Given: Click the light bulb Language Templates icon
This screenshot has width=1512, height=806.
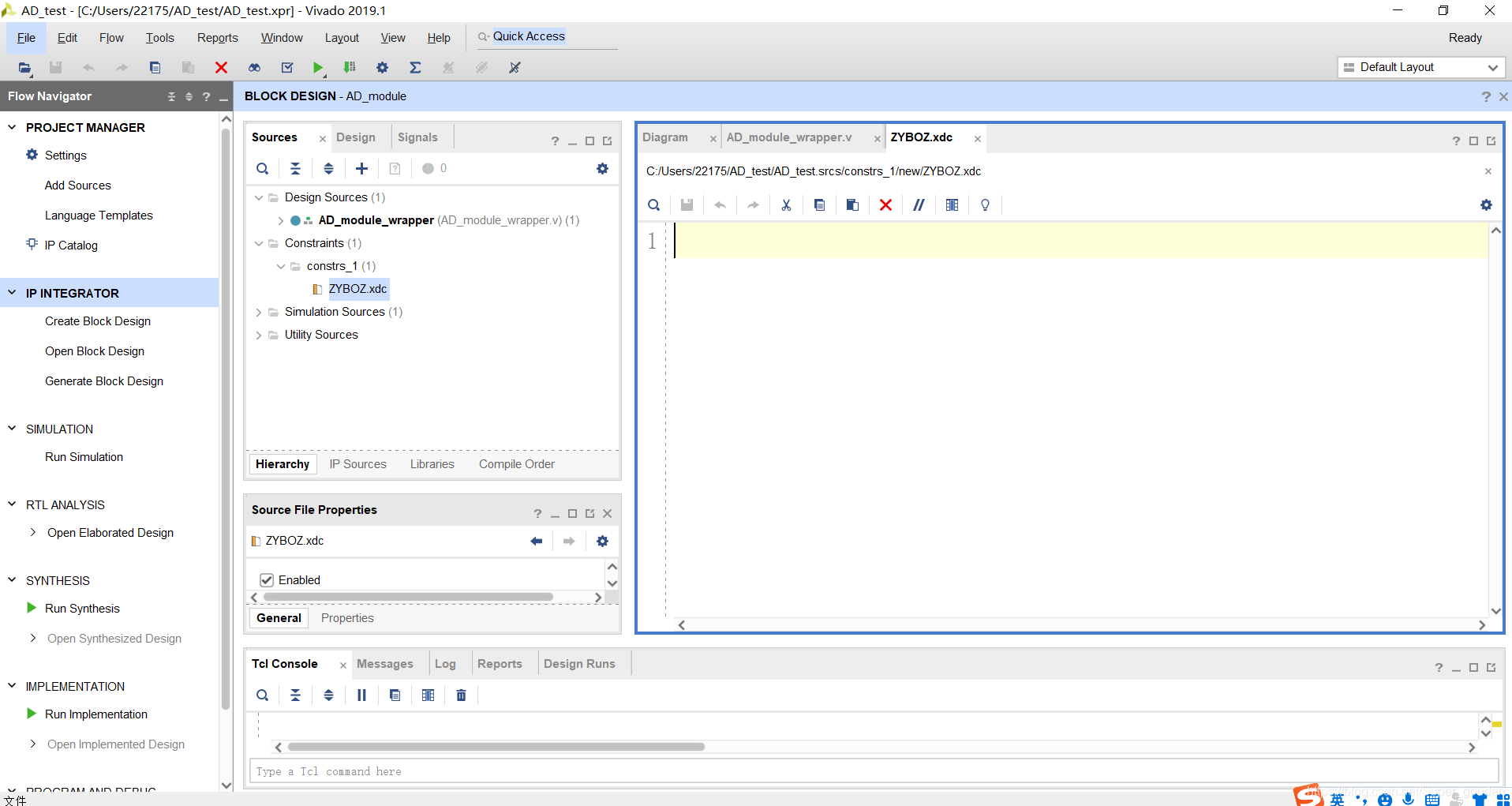Looking at the screenshot, I should coord(985,205).
